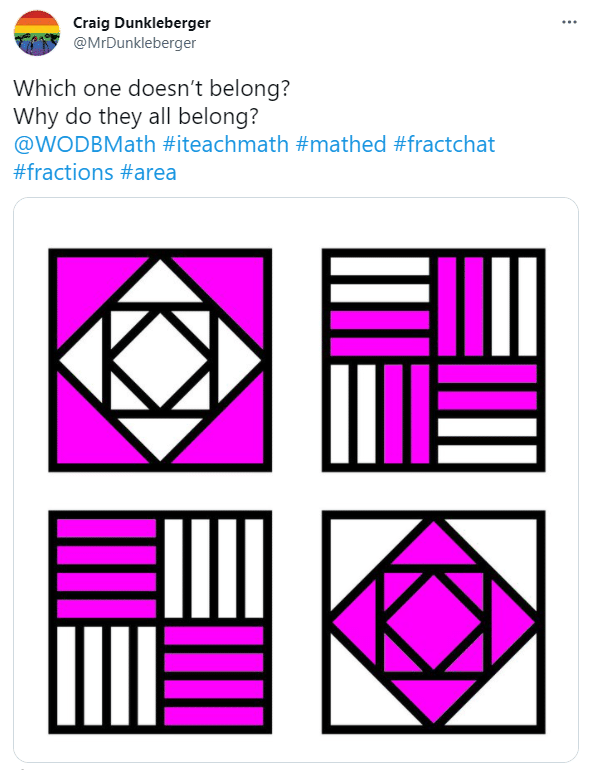Open the #fractchat hashtag
This screenshot has width=592, height=770.
point(444,144)
